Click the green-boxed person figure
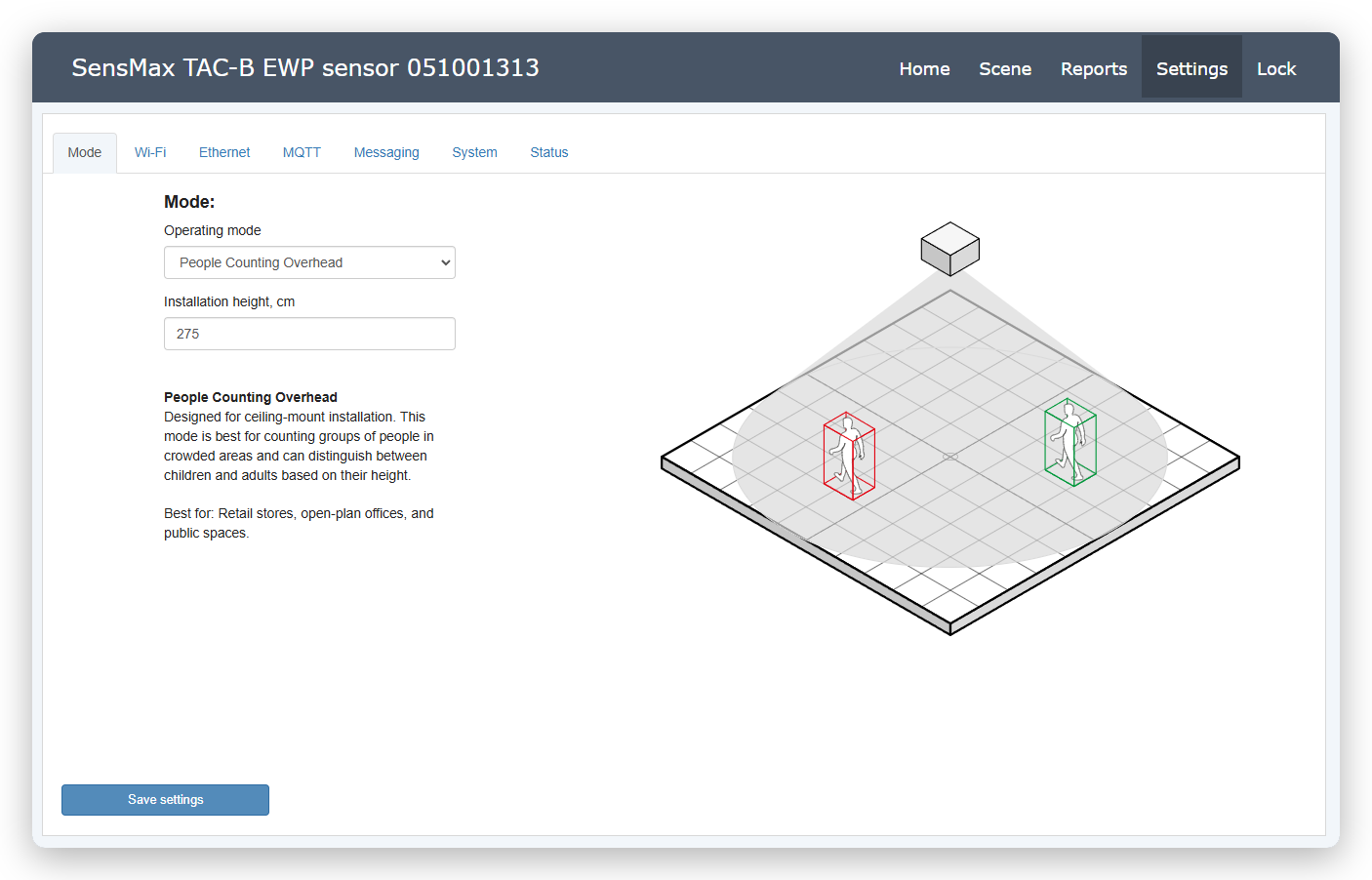The image size is (1372, 880). click(x=1070, y=442)
